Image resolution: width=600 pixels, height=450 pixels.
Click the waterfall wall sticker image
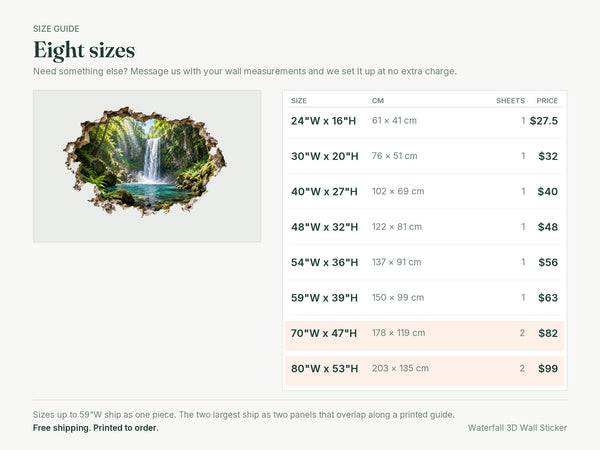coord(147,166)
